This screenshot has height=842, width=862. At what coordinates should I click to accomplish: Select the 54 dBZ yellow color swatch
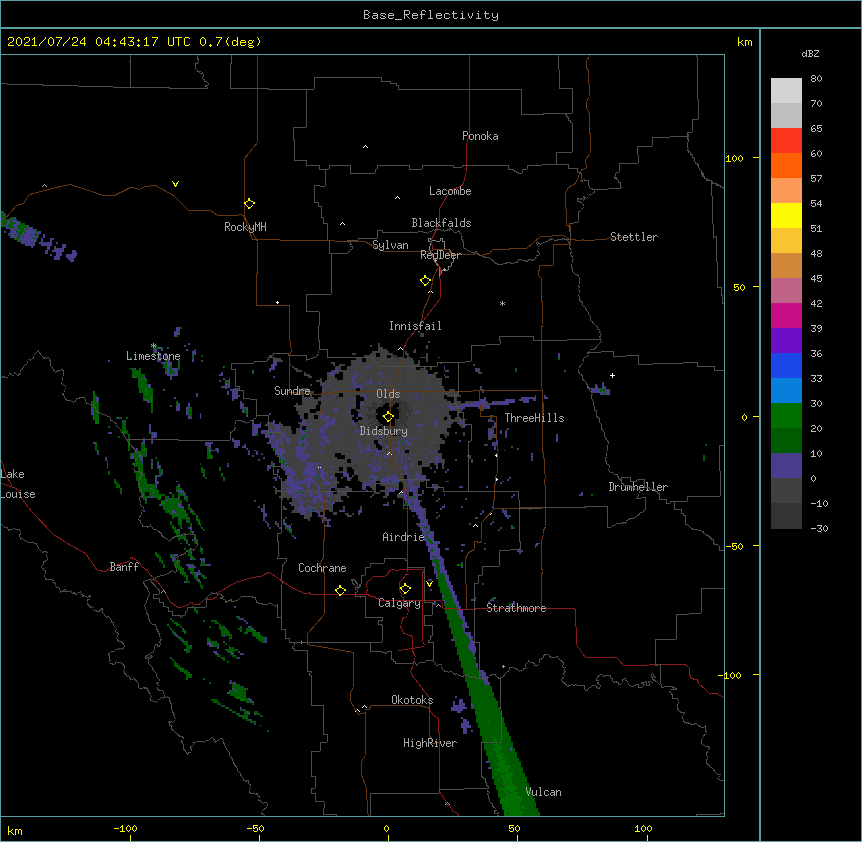786,215
